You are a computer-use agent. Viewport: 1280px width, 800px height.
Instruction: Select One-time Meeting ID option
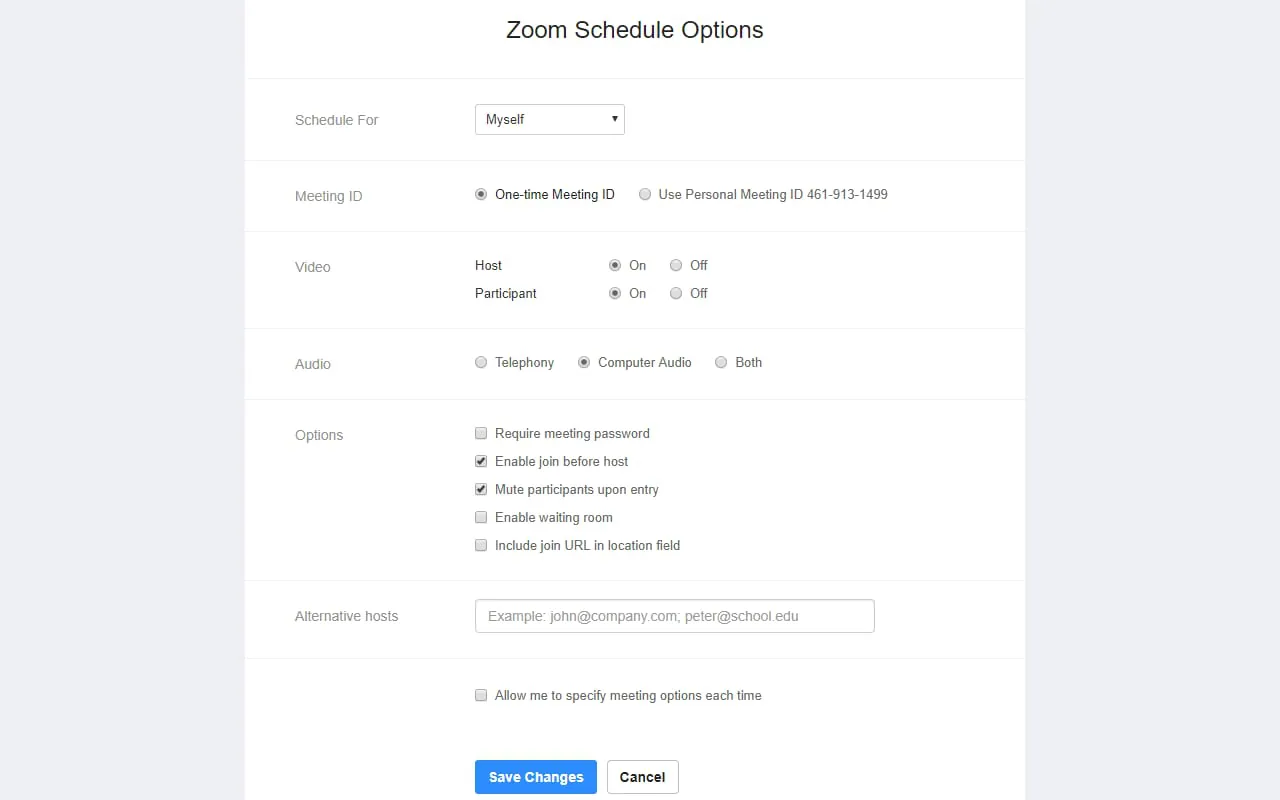coord(481,194)
